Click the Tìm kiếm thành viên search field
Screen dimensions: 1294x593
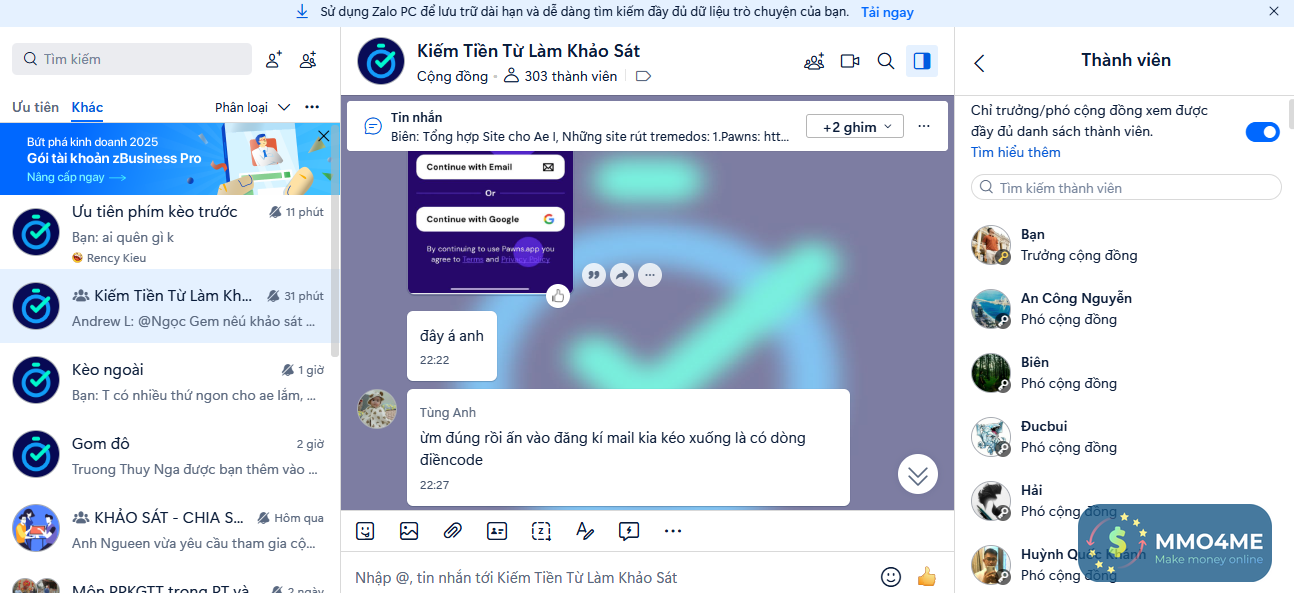(x=1126, y=187)
